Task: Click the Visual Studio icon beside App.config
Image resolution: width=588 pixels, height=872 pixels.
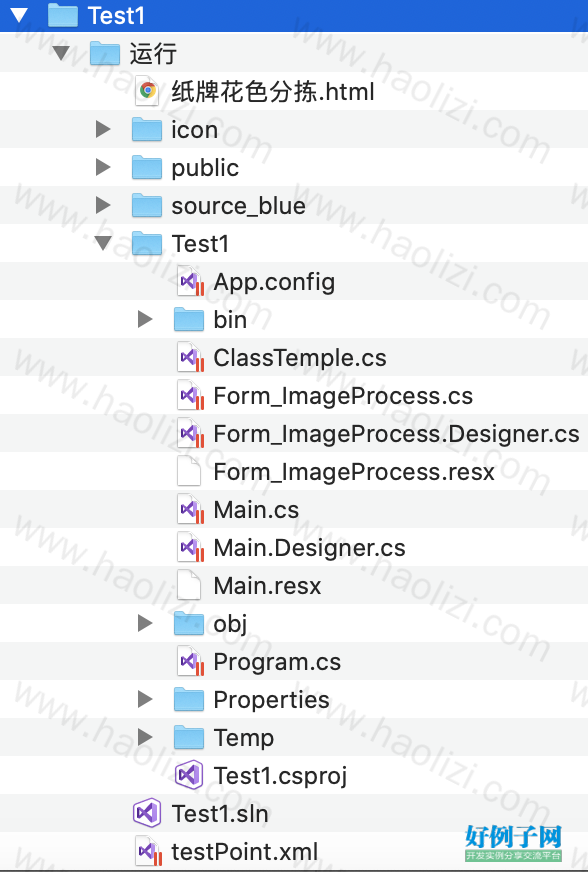Action: 190,281
